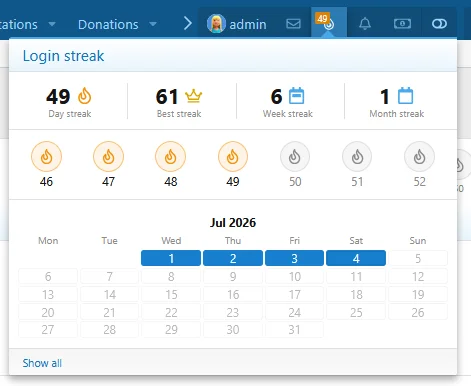This screenshot has width=471, height=386.
Task: Select the day 49 flame badge
Action: (233, 156)
